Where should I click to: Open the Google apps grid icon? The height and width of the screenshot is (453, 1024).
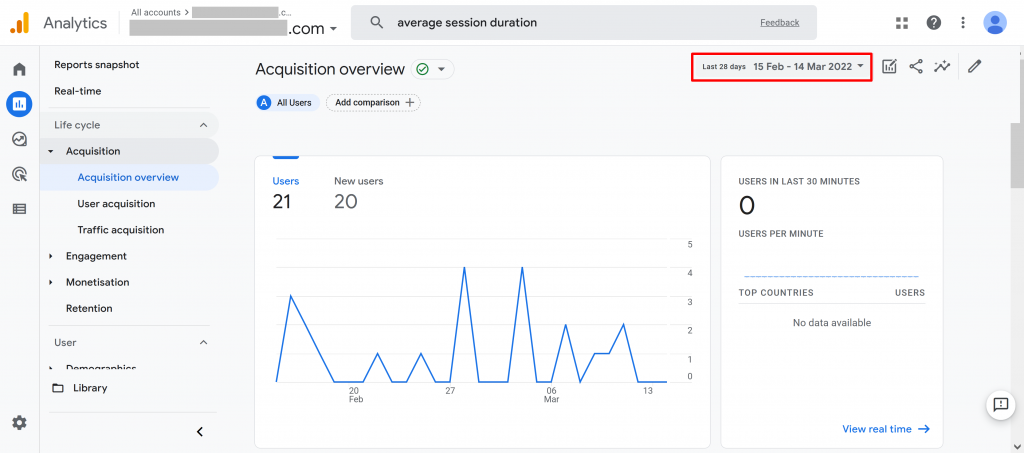coord(902,23)
